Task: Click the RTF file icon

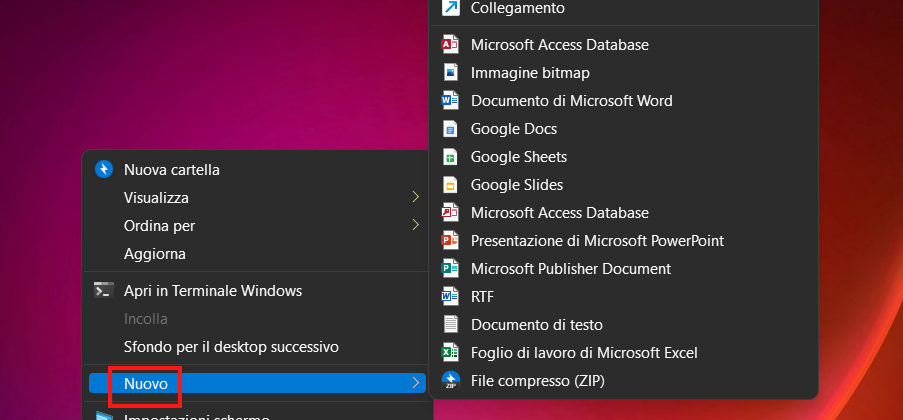Action: pyautogui.click(x=450, y=297)
